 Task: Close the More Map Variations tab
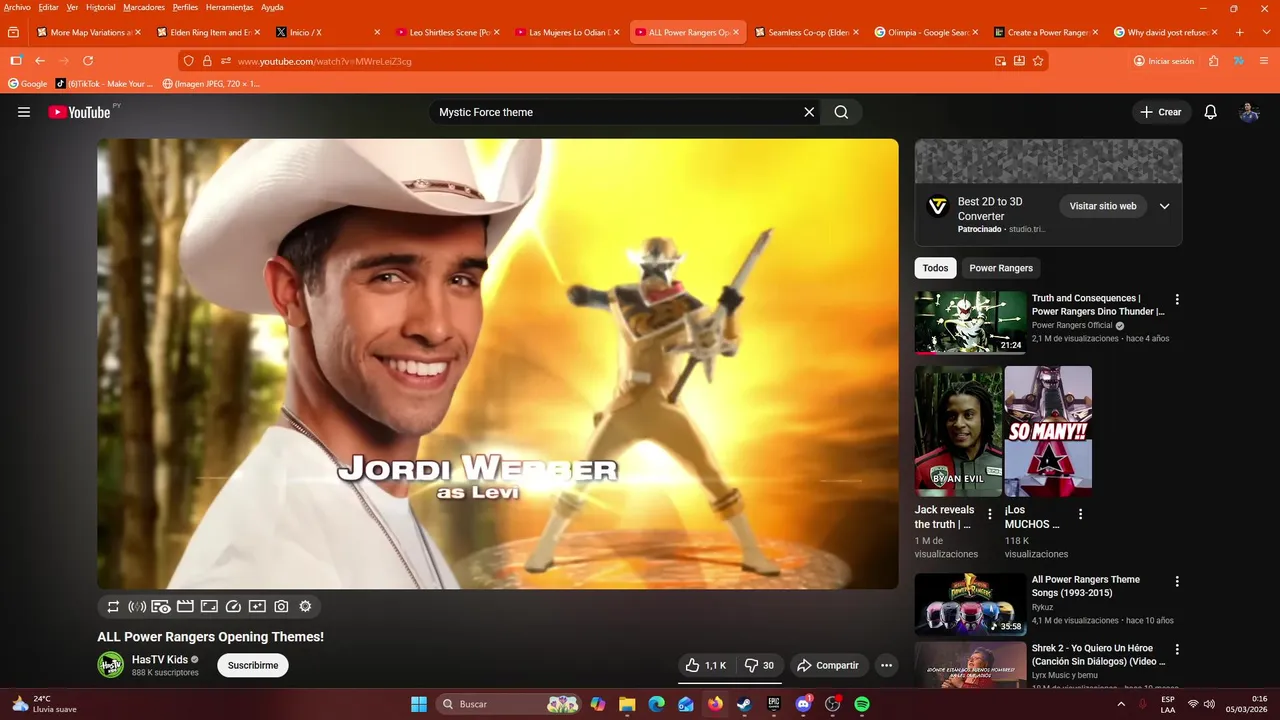[137, 32]
